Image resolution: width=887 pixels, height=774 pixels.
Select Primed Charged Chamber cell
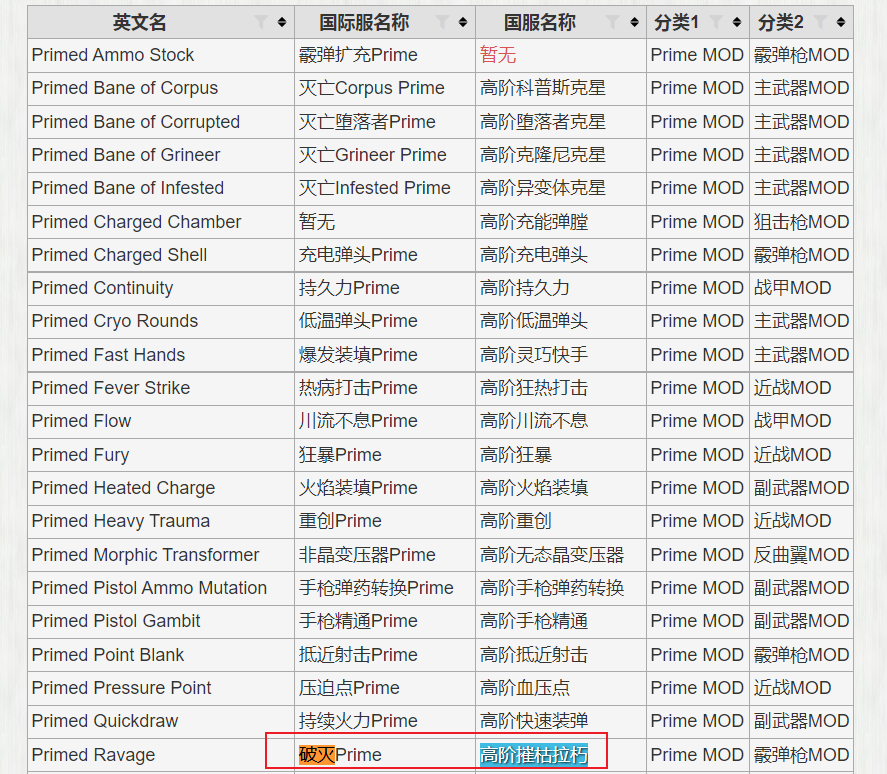click(x=161, y=222)
